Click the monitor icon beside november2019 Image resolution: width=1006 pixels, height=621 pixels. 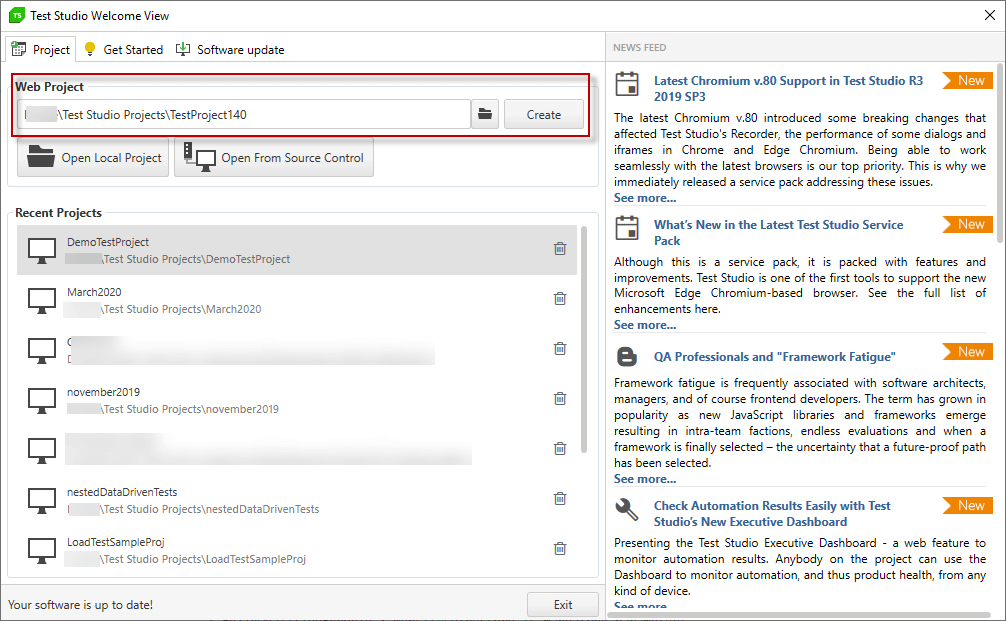pyautogui.click(x=42, y=401)
